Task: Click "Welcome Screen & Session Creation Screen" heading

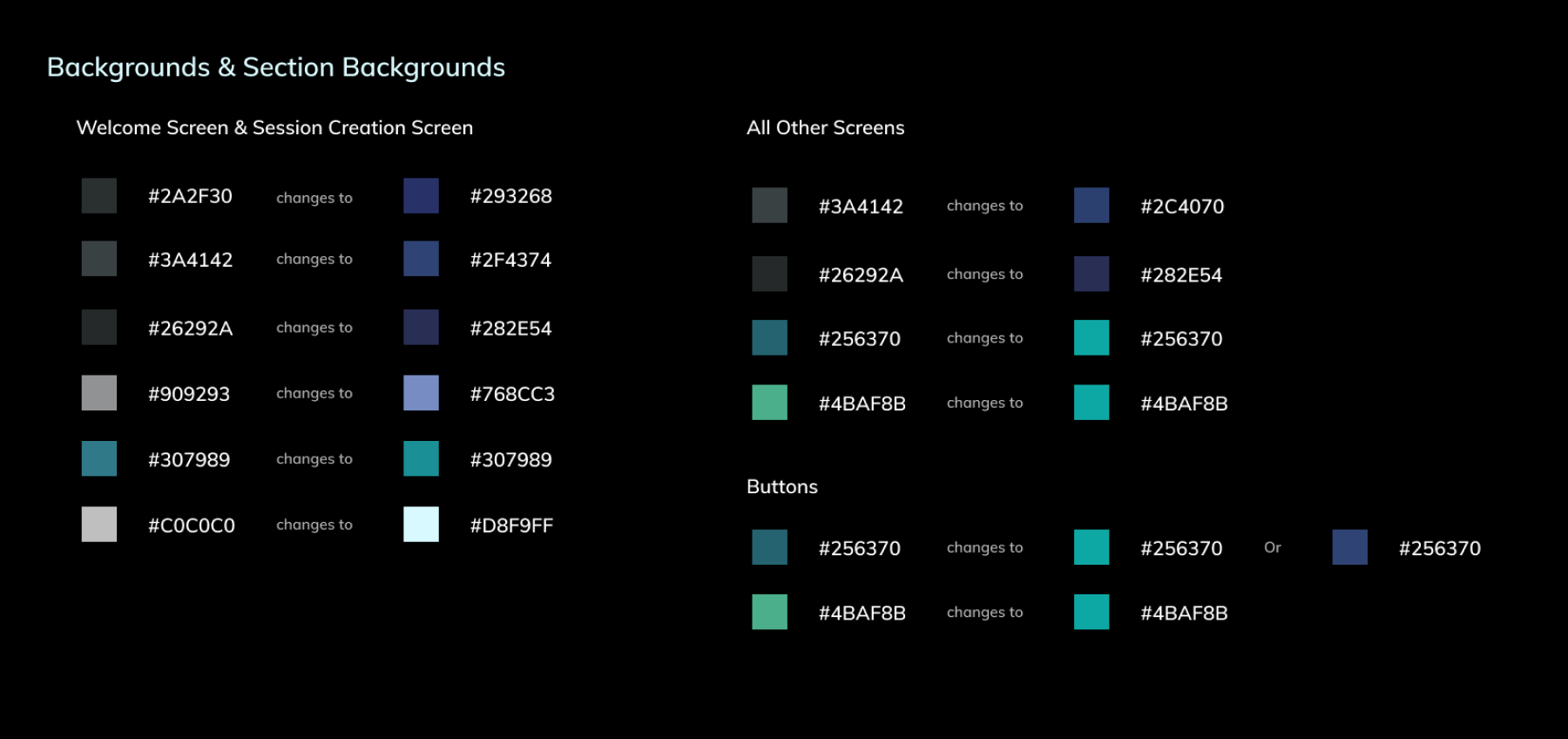Action: click(x=274, y=128)
